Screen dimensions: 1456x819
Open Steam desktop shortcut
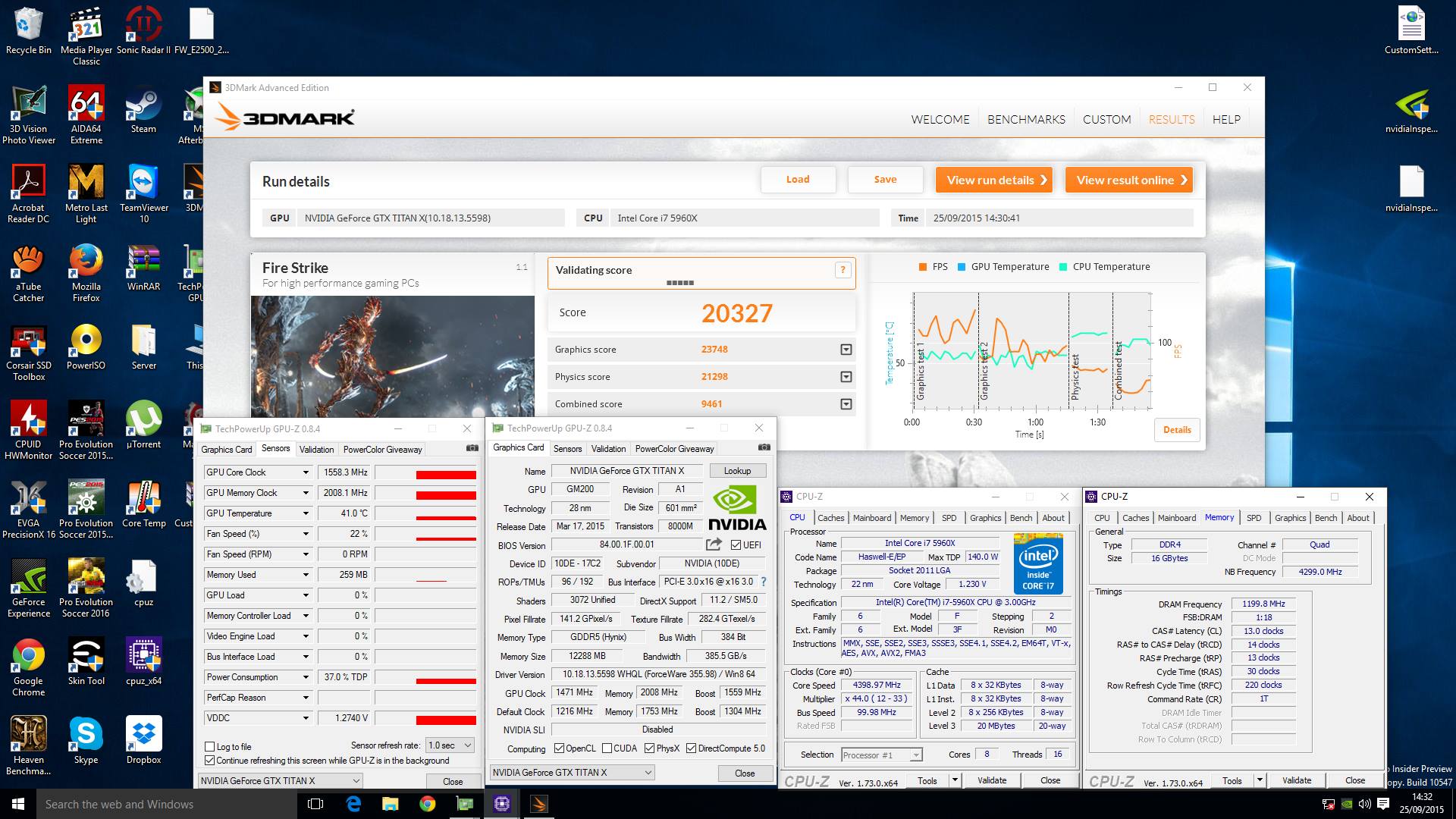pyautogui.click(x=143, y=111)
